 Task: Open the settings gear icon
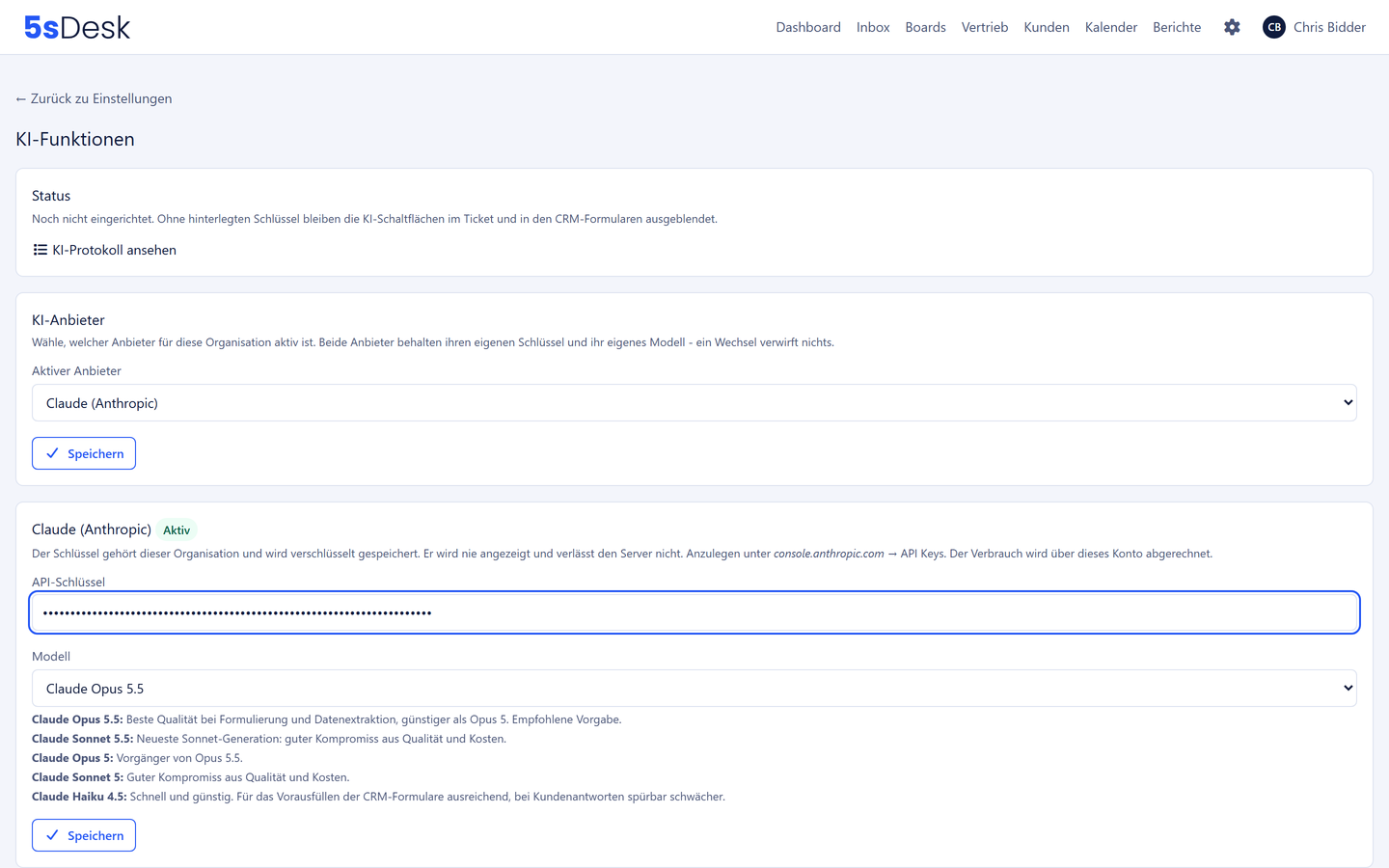click(1232, 27)
